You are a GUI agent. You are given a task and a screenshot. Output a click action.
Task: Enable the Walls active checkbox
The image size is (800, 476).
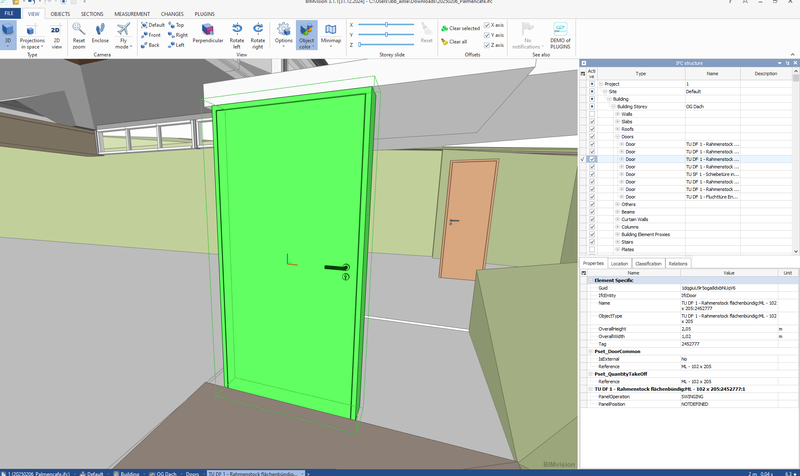[592, 114]
